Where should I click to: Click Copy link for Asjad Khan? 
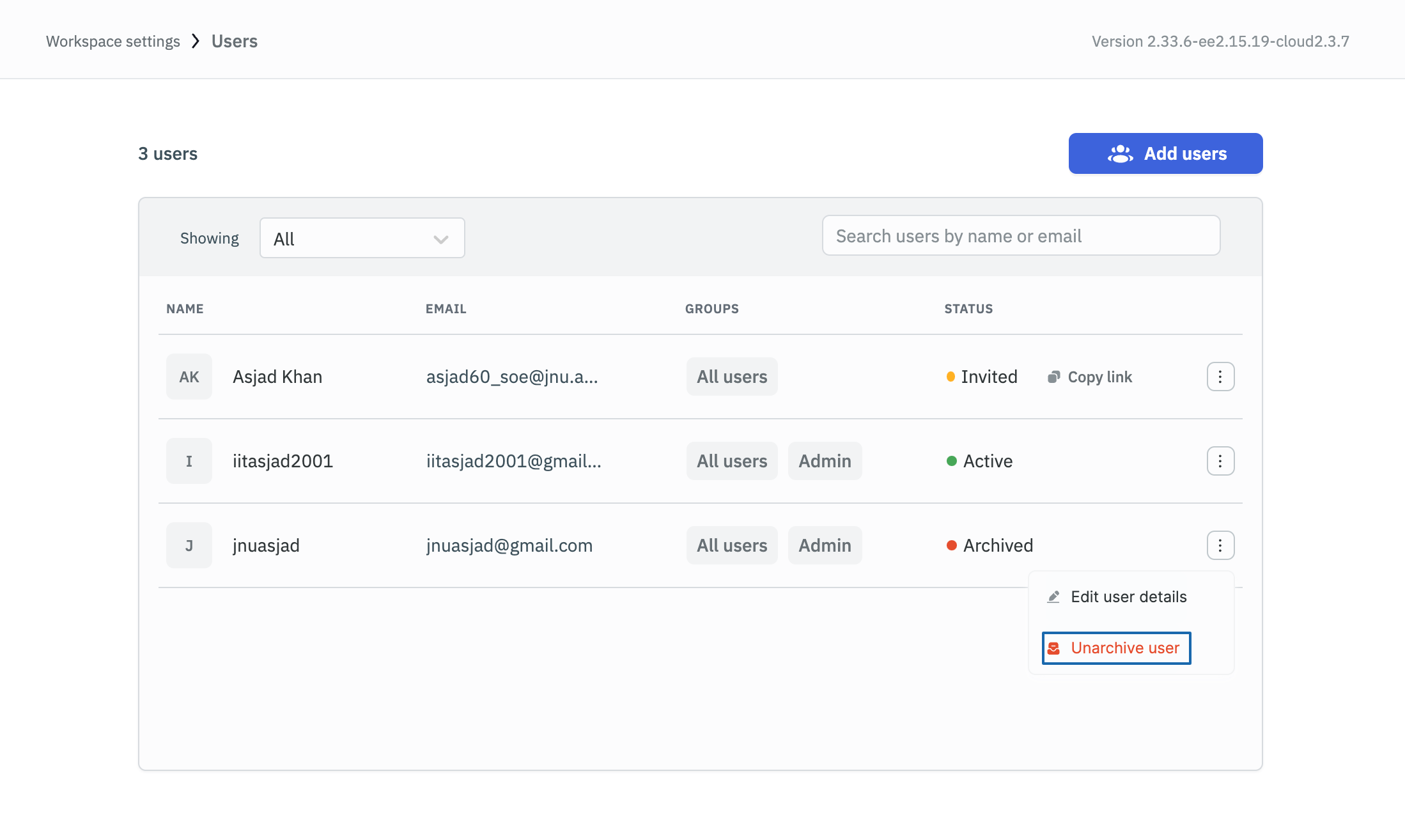coord(1089,377)
